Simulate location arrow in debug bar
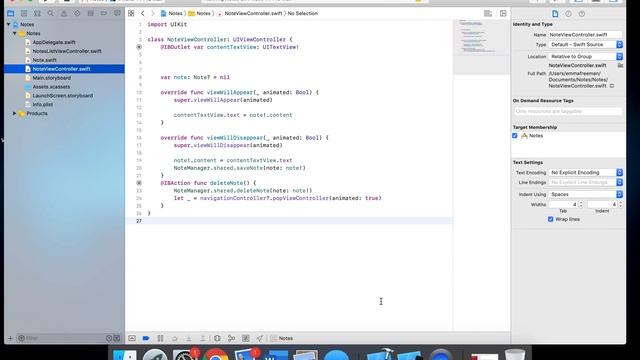Image resolution: width=640 pixels, height=360 pixels. coord(260,338)
